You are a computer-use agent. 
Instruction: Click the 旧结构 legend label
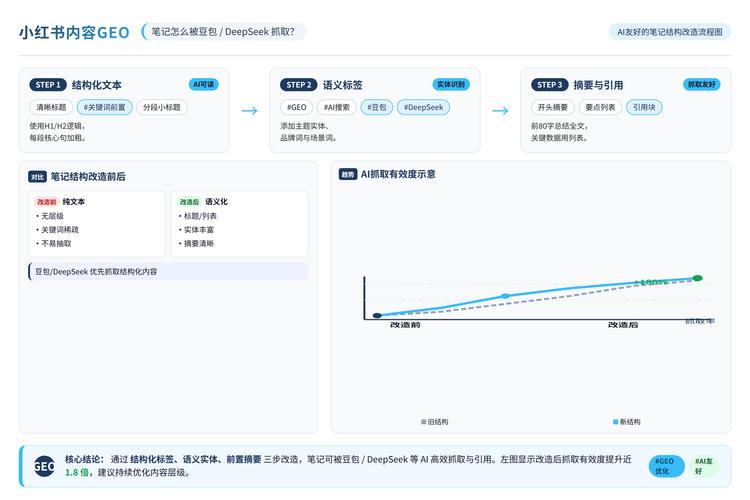coord(438,422)
